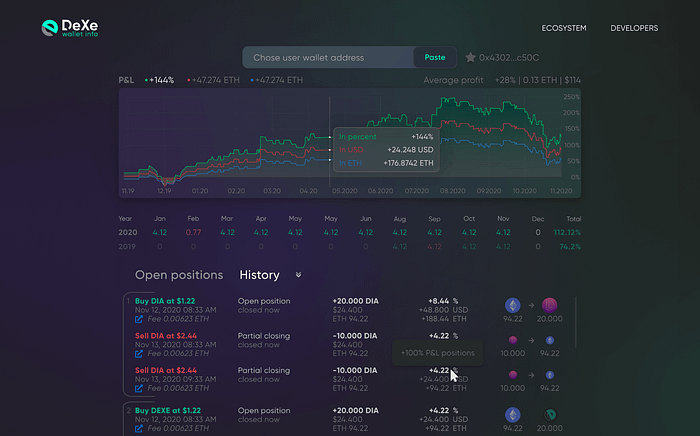The height and width of the screenshot is (436, 700).
Task: Click swap arrow in Buy DIA row
Action: (x=531, y=306)
